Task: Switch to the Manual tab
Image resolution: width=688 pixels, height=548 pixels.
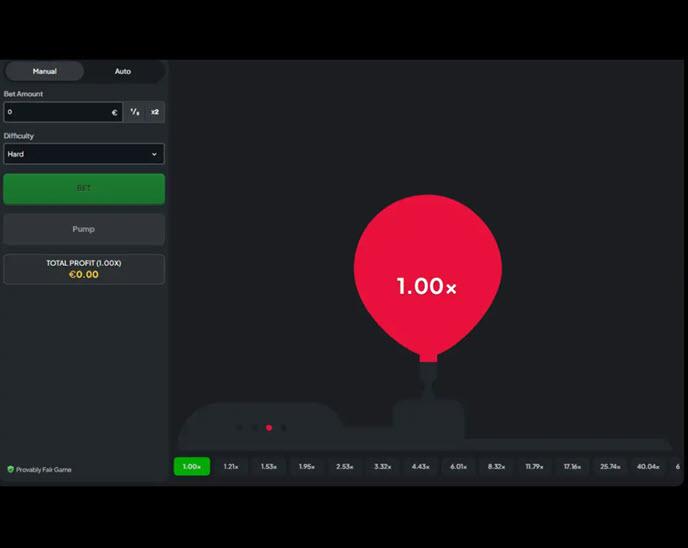Action: (45, 72)
